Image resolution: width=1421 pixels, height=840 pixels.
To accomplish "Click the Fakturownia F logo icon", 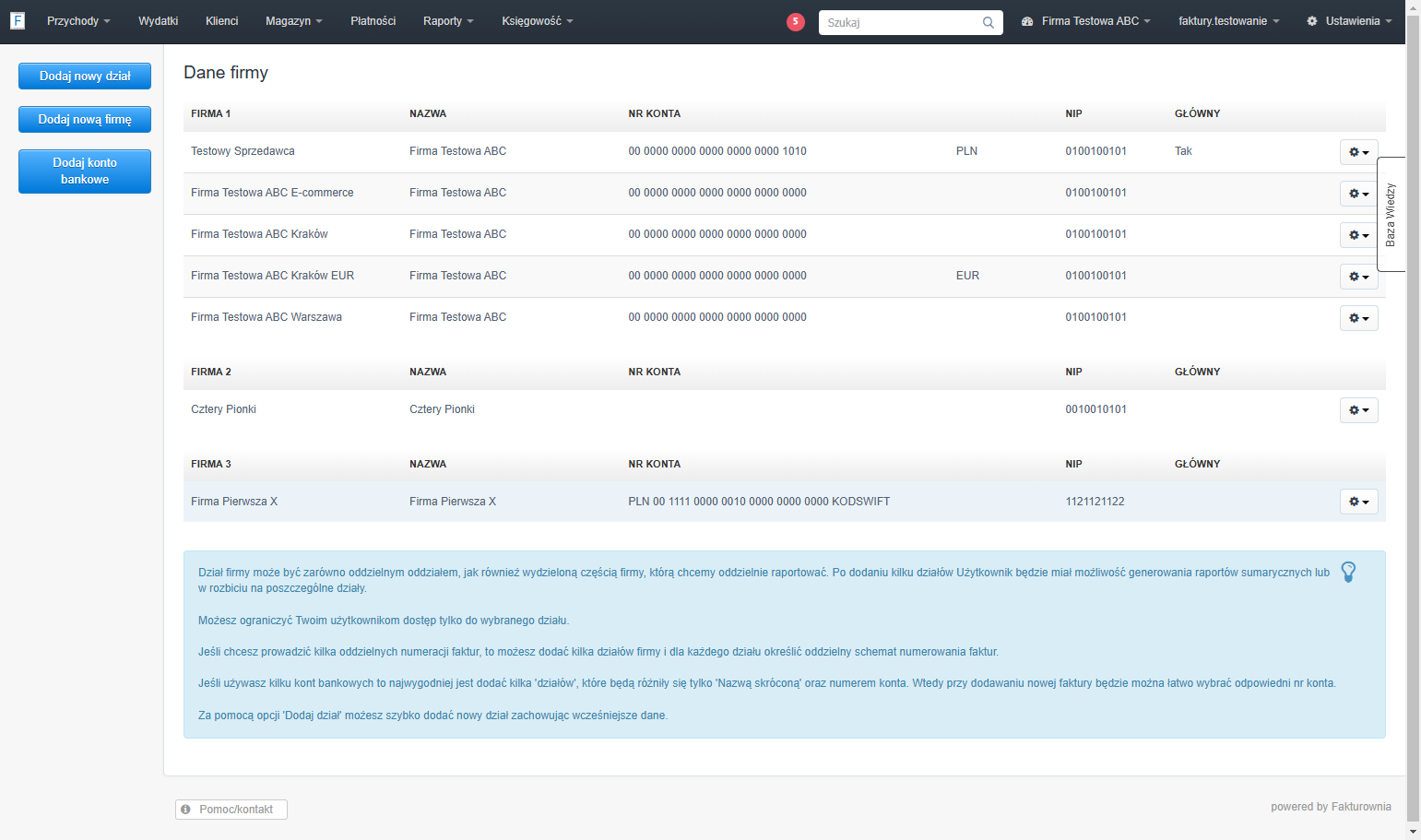I will click(x=18, y=20).
